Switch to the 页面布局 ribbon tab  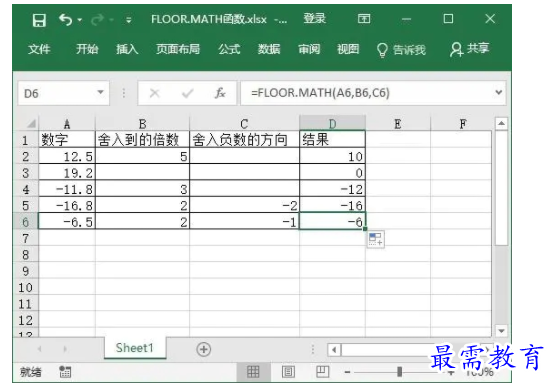coord(178,49)
